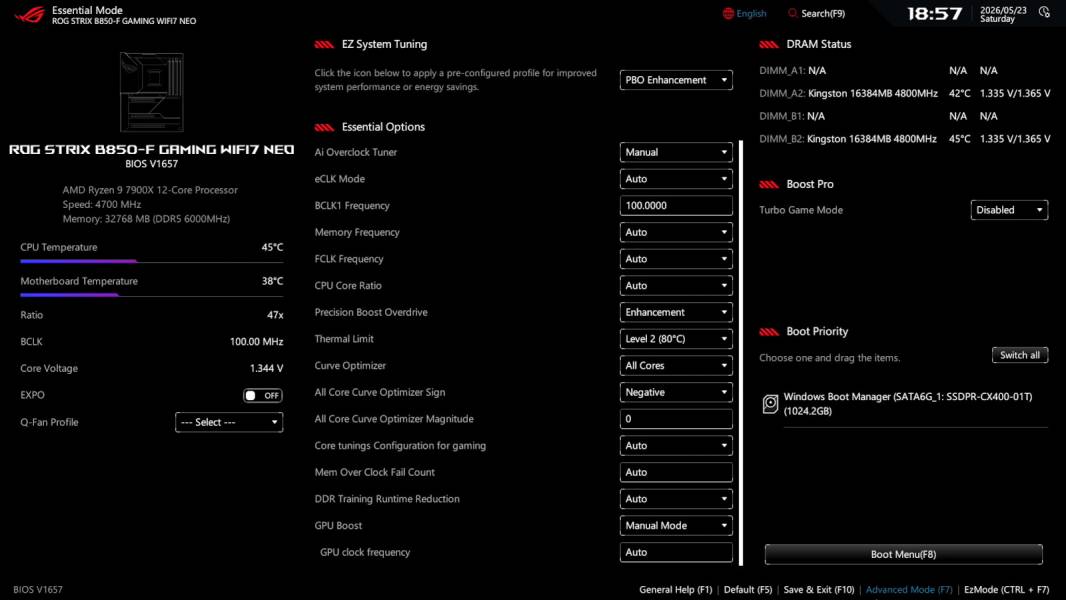The width and height of the screenshot is (1066, 600).
Task: Click the GPU clock frequency field
Action: 676,552
